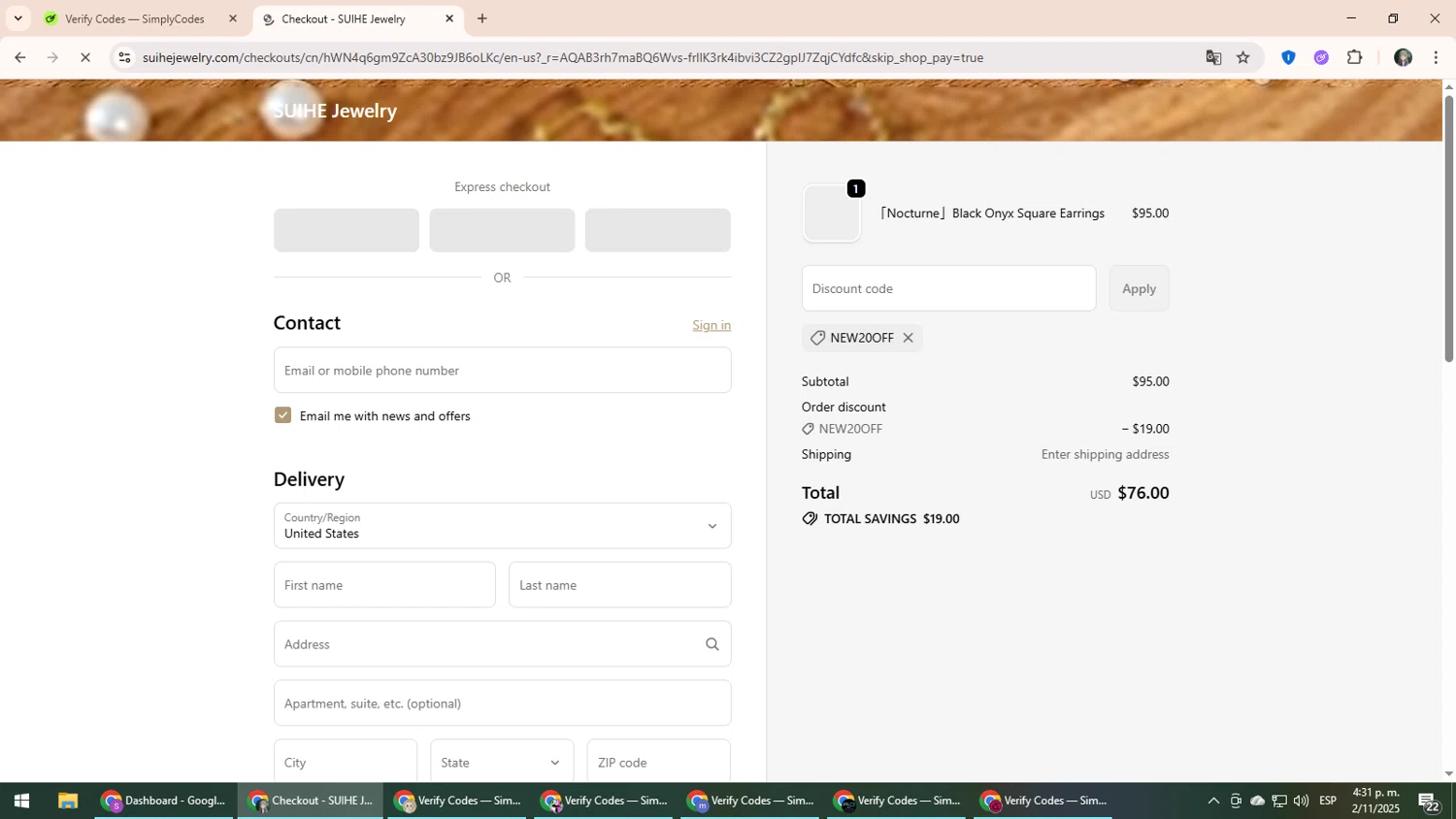
Task: Open the Bitwarden shield extension icon
Action: click(x=1288, y=57)
